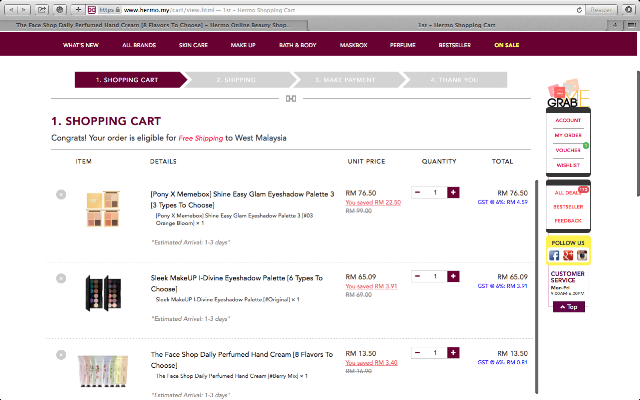Jump to page top with Top button
This screenshot has width=640, height=400.
point(569,307)
